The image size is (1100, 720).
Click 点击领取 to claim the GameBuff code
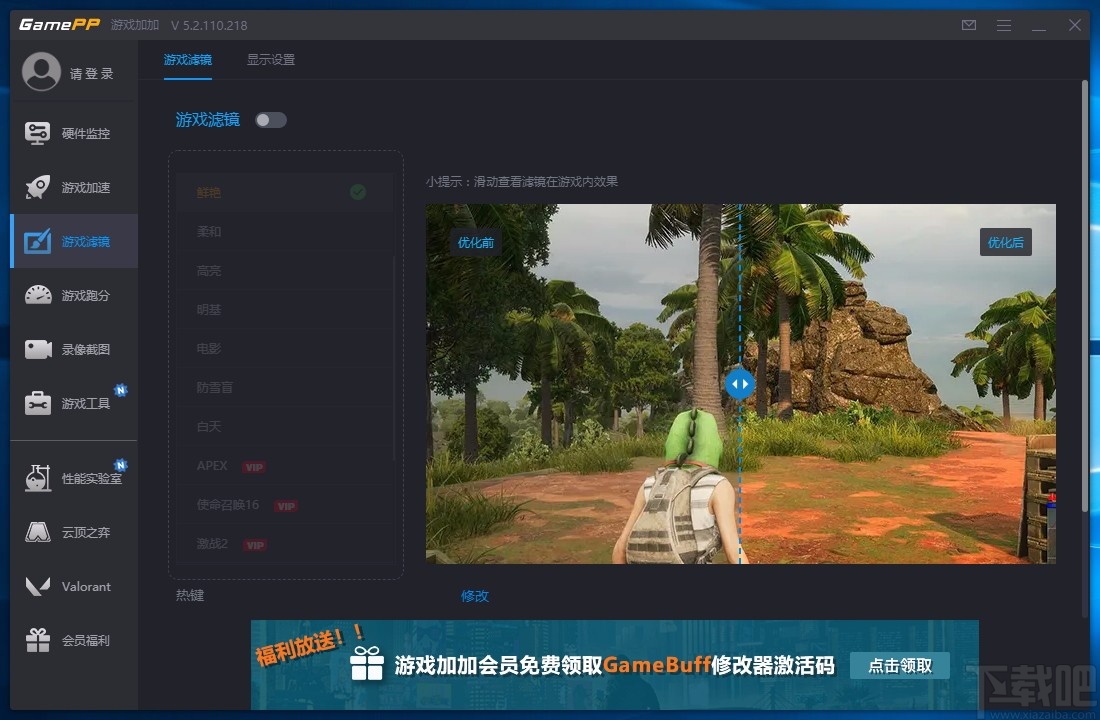[899, 665]
